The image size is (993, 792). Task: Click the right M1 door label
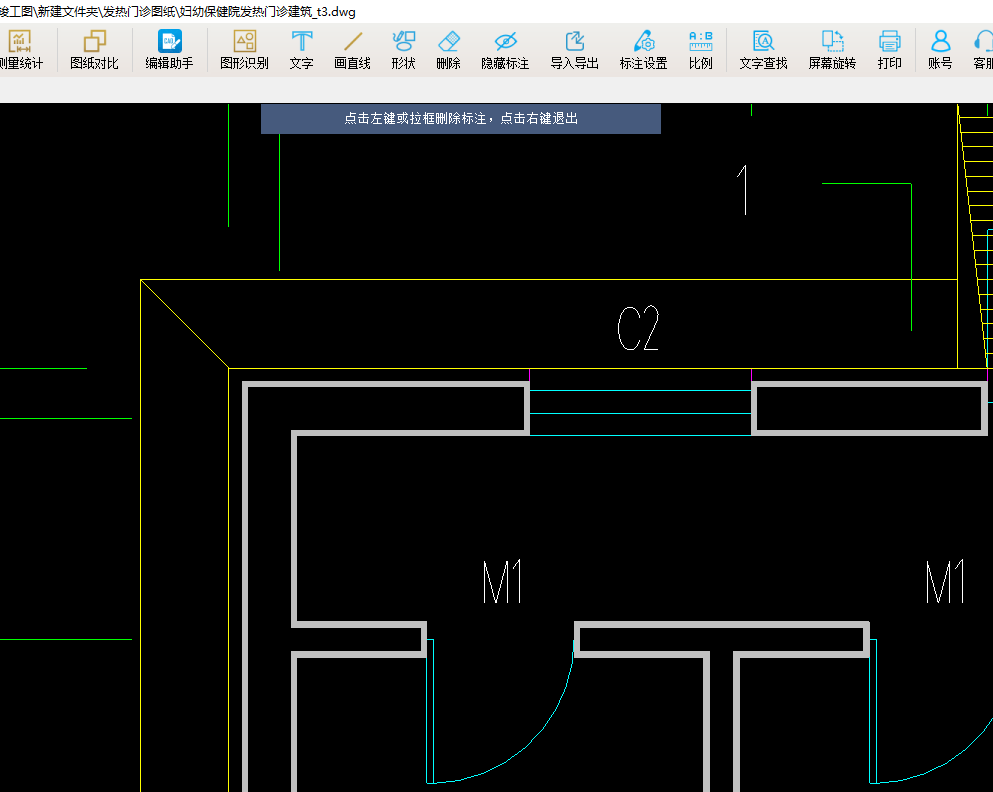[945, 581]
